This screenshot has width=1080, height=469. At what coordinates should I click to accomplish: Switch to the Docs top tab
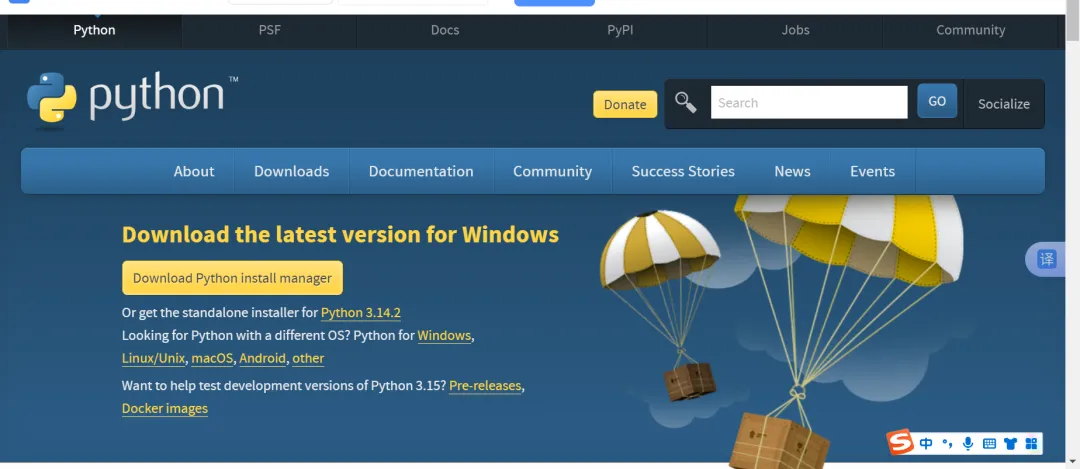tap(445, 30)
